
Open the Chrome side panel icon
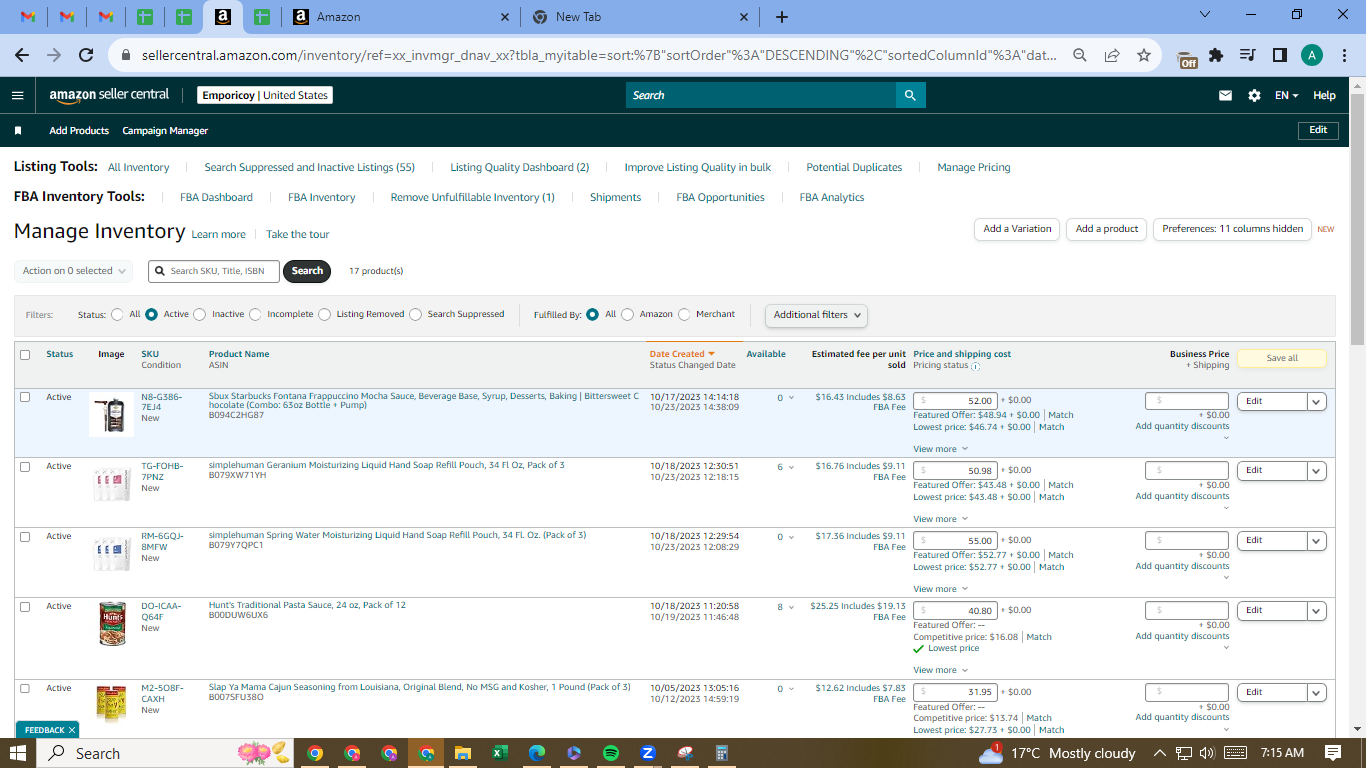[1279, 56]
